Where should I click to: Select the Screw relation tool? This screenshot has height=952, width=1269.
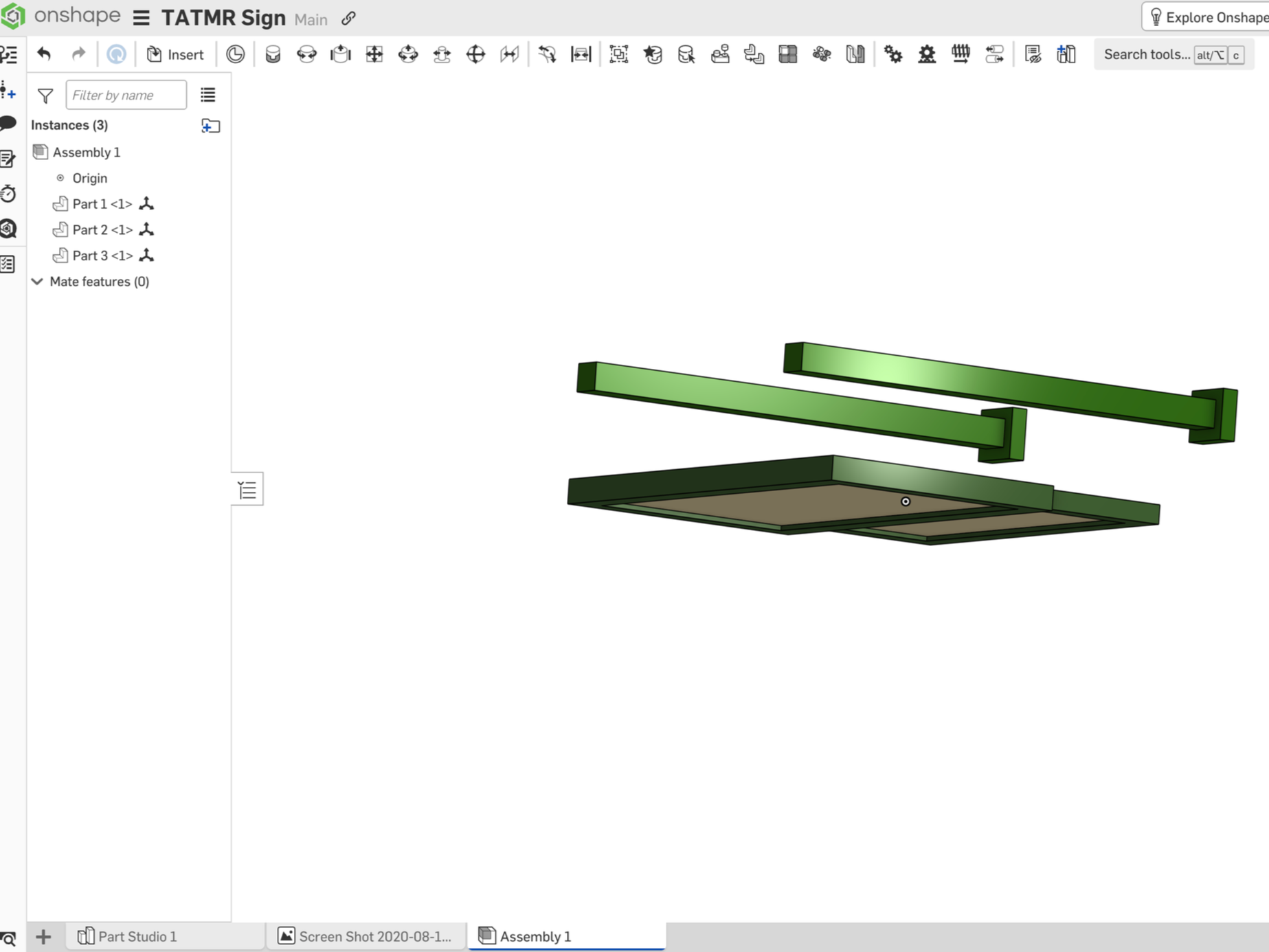[961, 54]
